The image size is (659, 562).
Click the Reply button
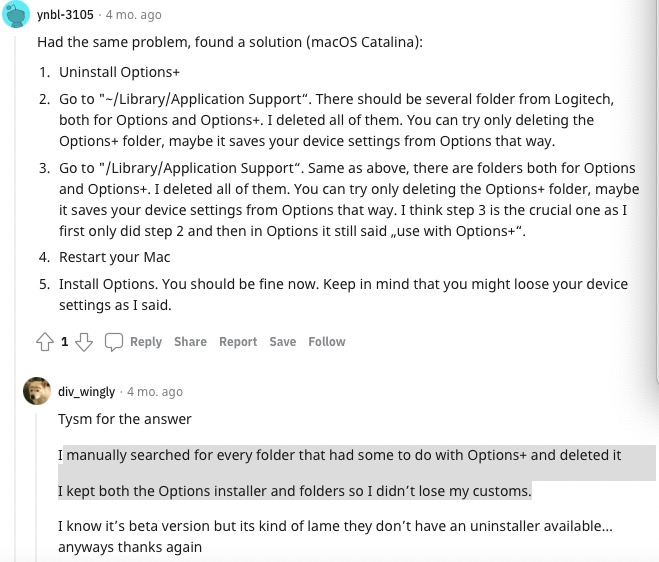[x=145, y=342]
